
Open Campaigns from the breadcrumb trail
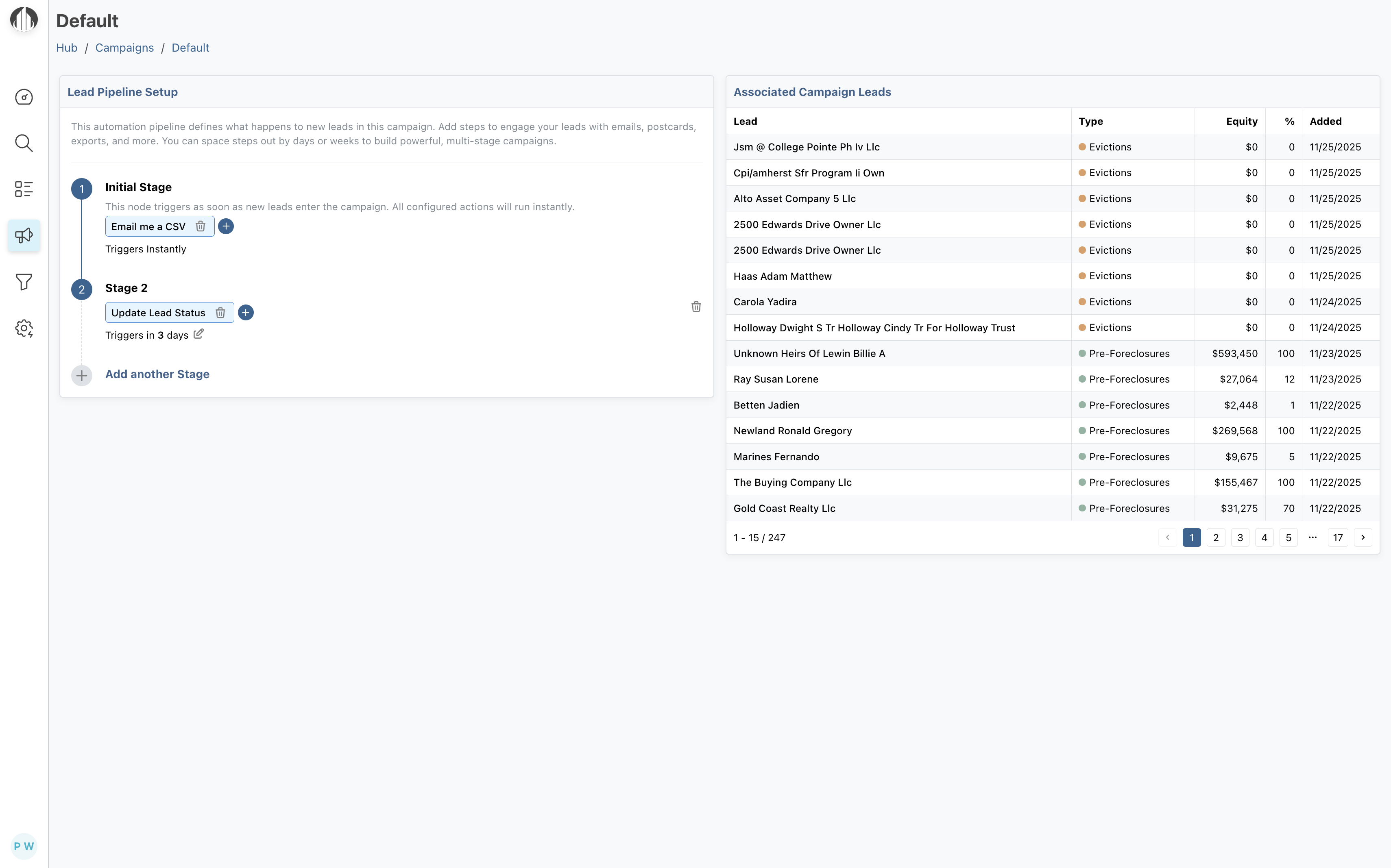click(124, 48)
